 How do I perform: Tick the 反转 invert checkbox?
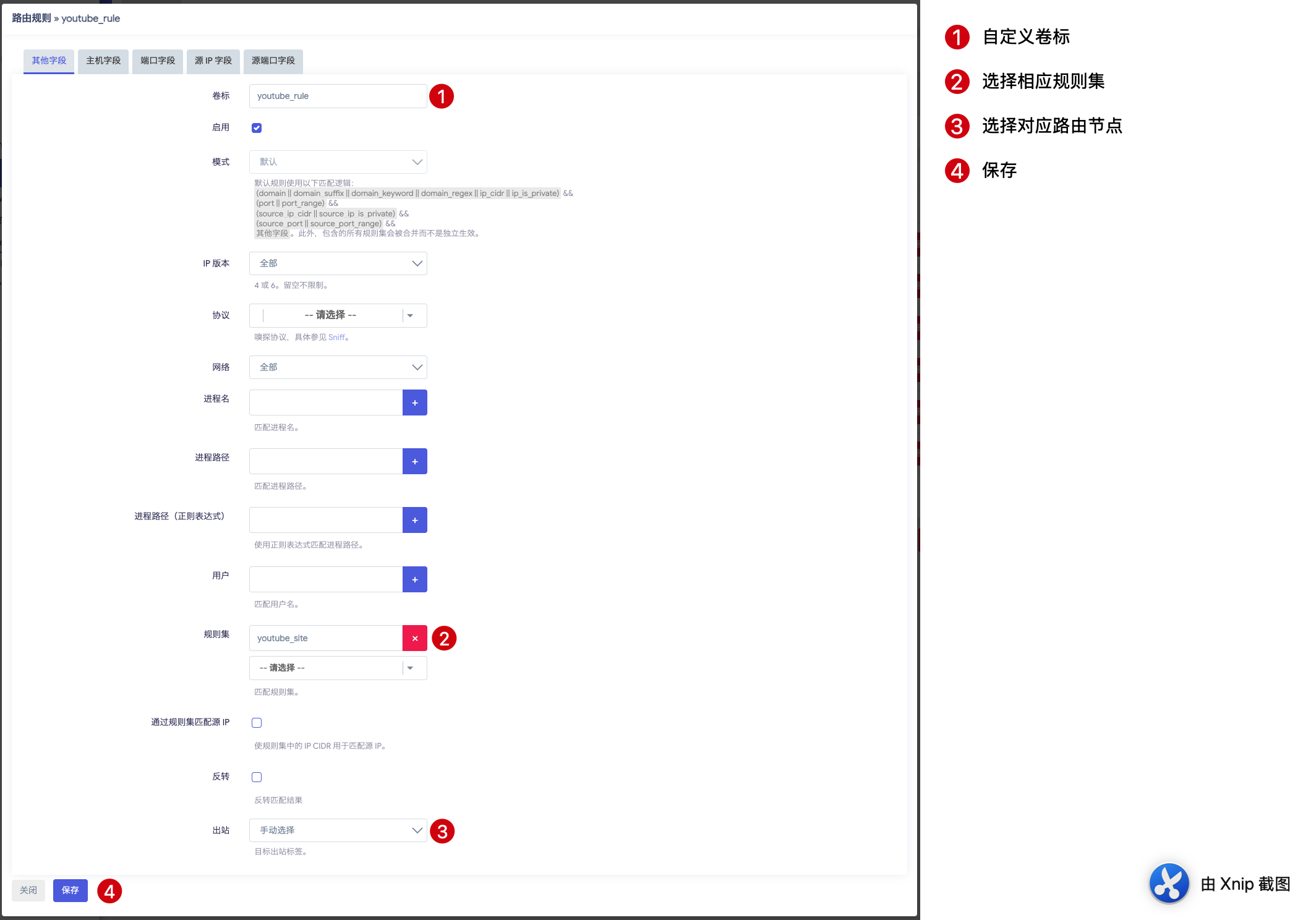pos(257,777)
